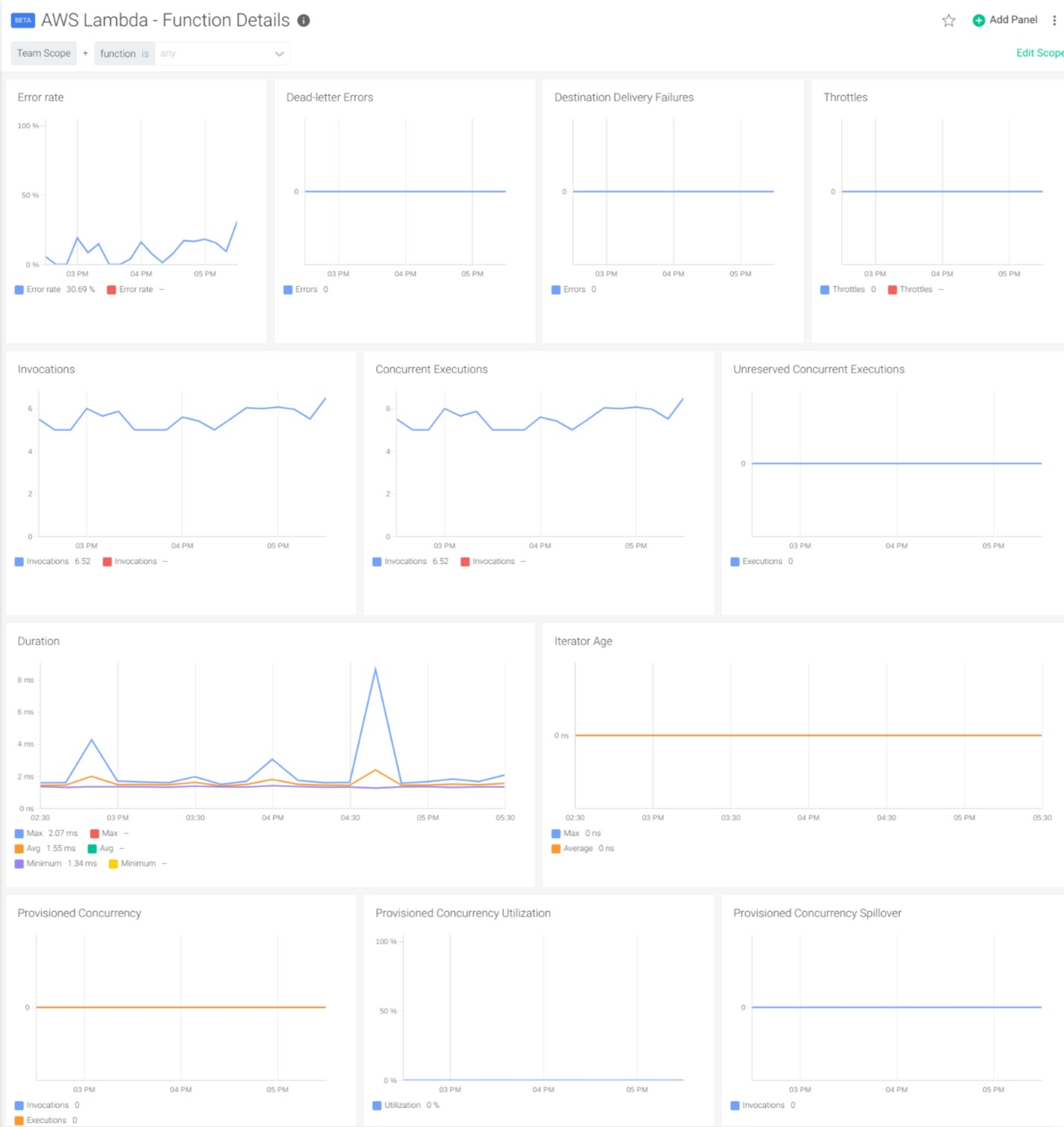Click Provisioned Concurrency Utilization panel title

[463, 913]
